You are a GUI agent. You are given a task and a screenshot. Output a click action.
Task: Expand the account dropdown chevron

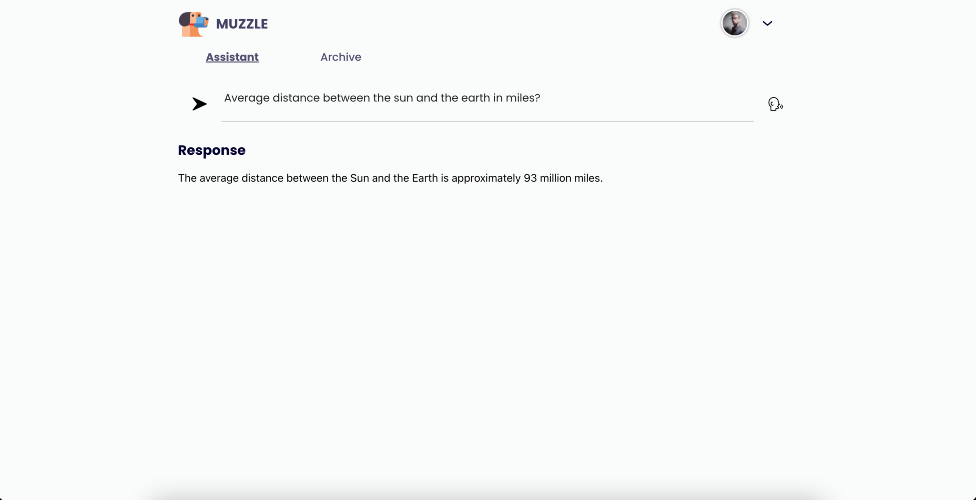pyautogui.click(x=767, y=23)
